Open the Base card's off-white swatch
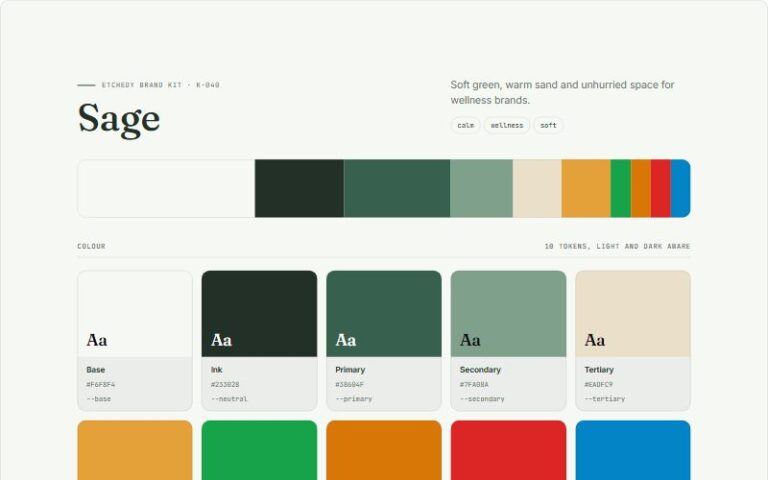The height and width of the screenshot is (480, 768). pyautogui.click(x=135, y=313)
